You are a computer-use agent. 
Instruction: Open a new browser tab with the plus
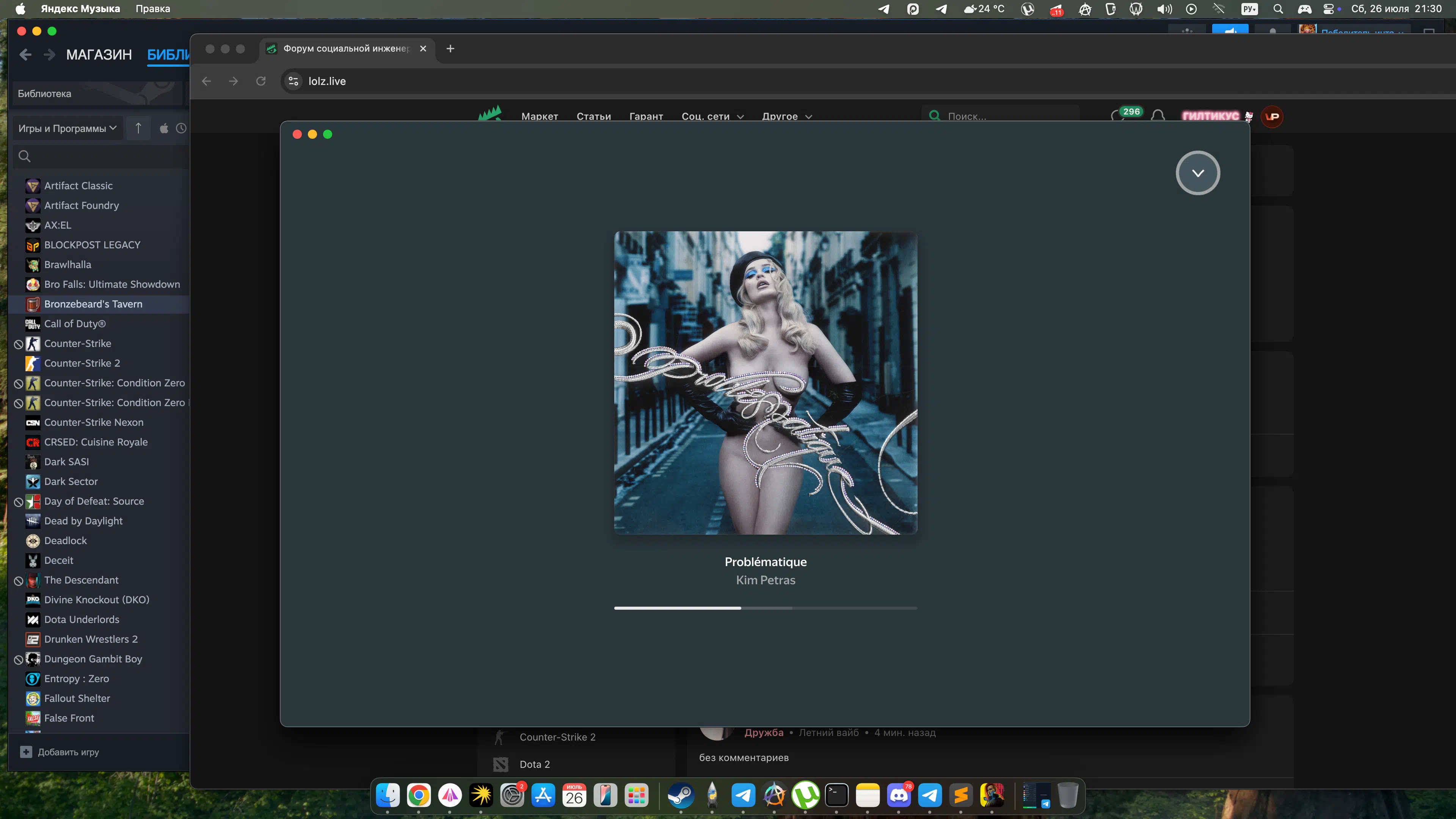[x=450, y=49]
